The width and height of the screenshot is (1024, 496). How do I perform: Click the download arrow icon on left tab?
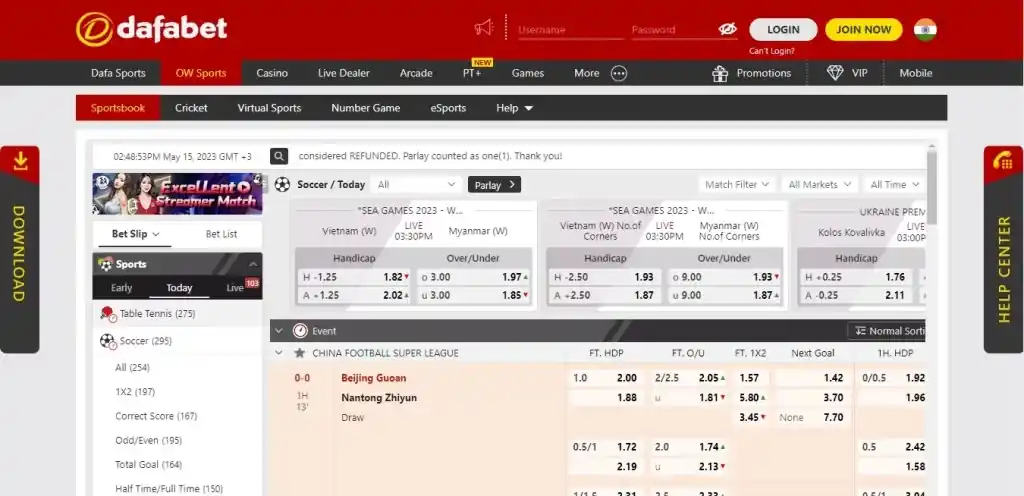point(20,161)
